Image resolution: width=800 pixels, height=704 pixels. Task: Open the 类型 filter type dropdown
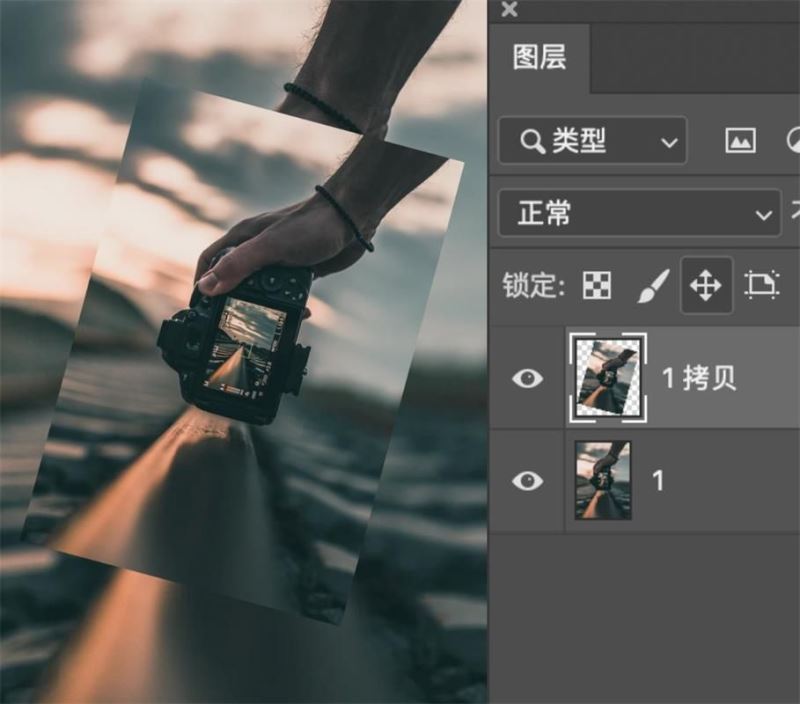[592, 141]
